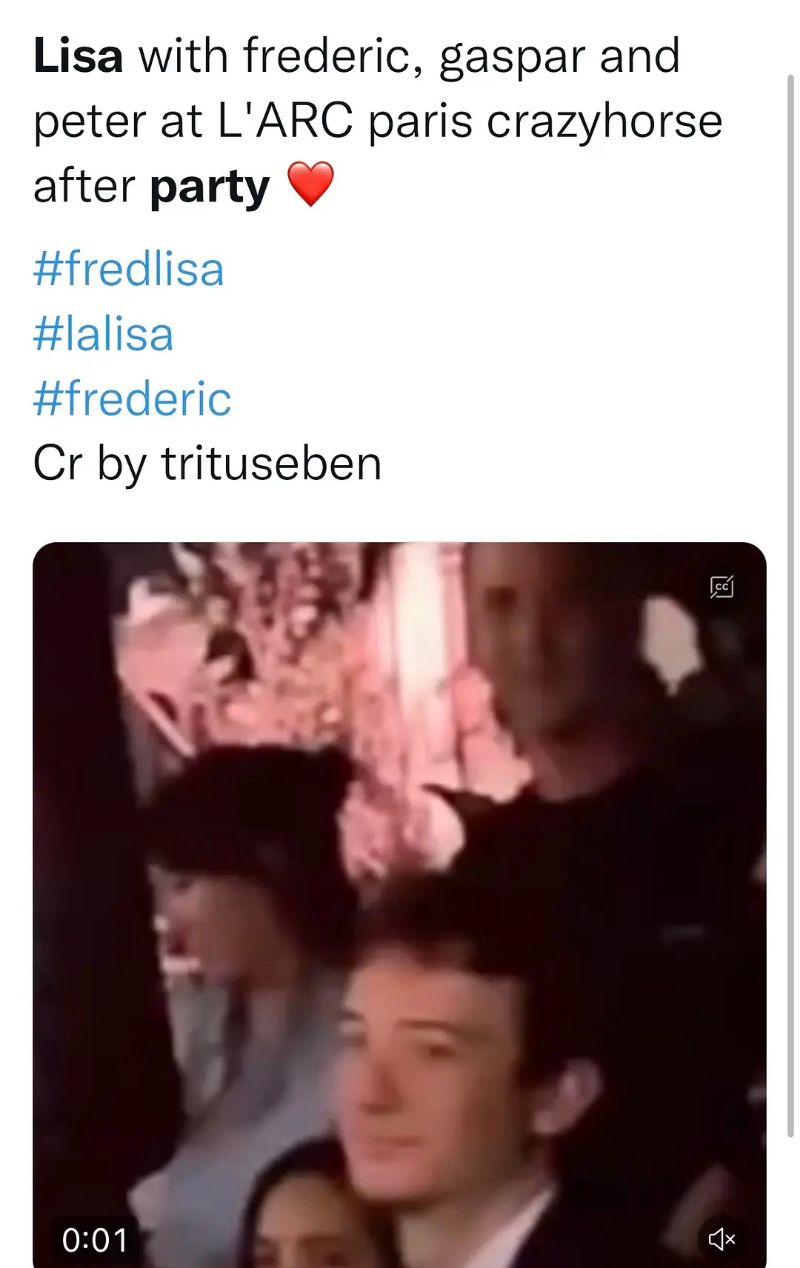Open the #fredlisa hashtag
The image size is (800, 1268).
(x=129, y=270)
